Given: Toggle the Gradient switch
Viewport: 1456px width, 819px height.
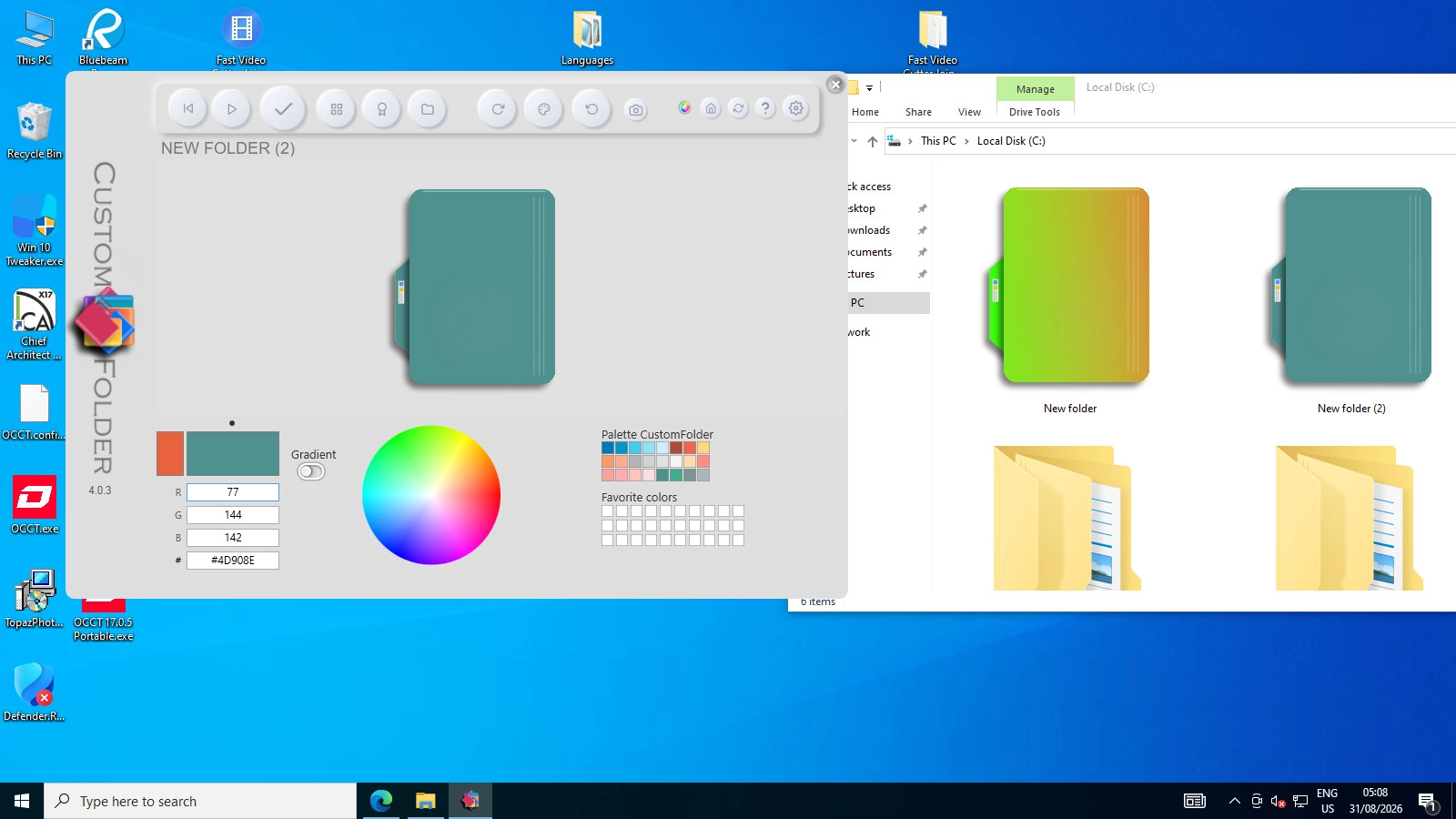Looking at the screenshot, I should [311, 471].
